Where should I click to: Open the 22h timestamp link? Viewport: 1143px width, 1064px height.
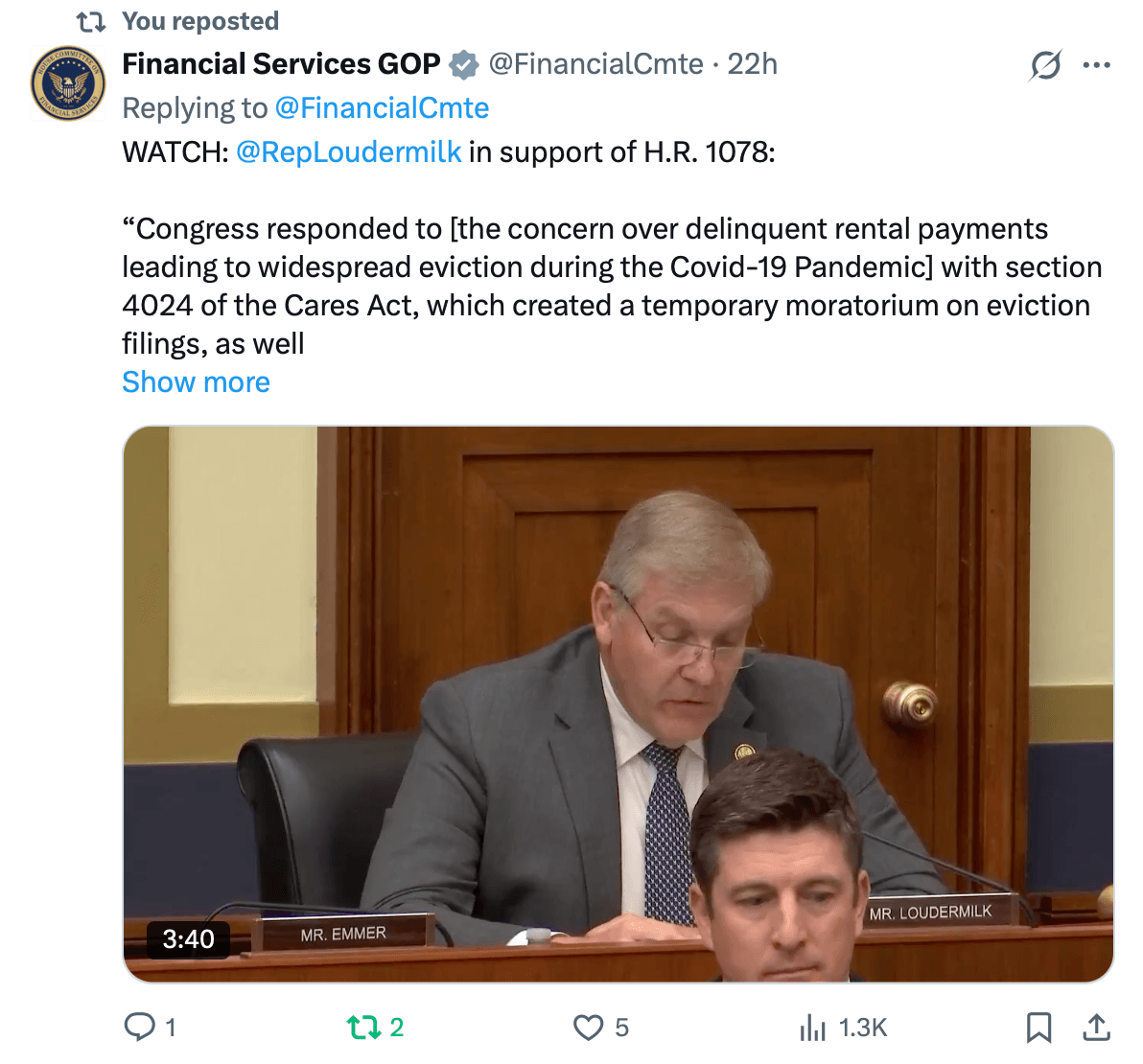pos(753,64)
